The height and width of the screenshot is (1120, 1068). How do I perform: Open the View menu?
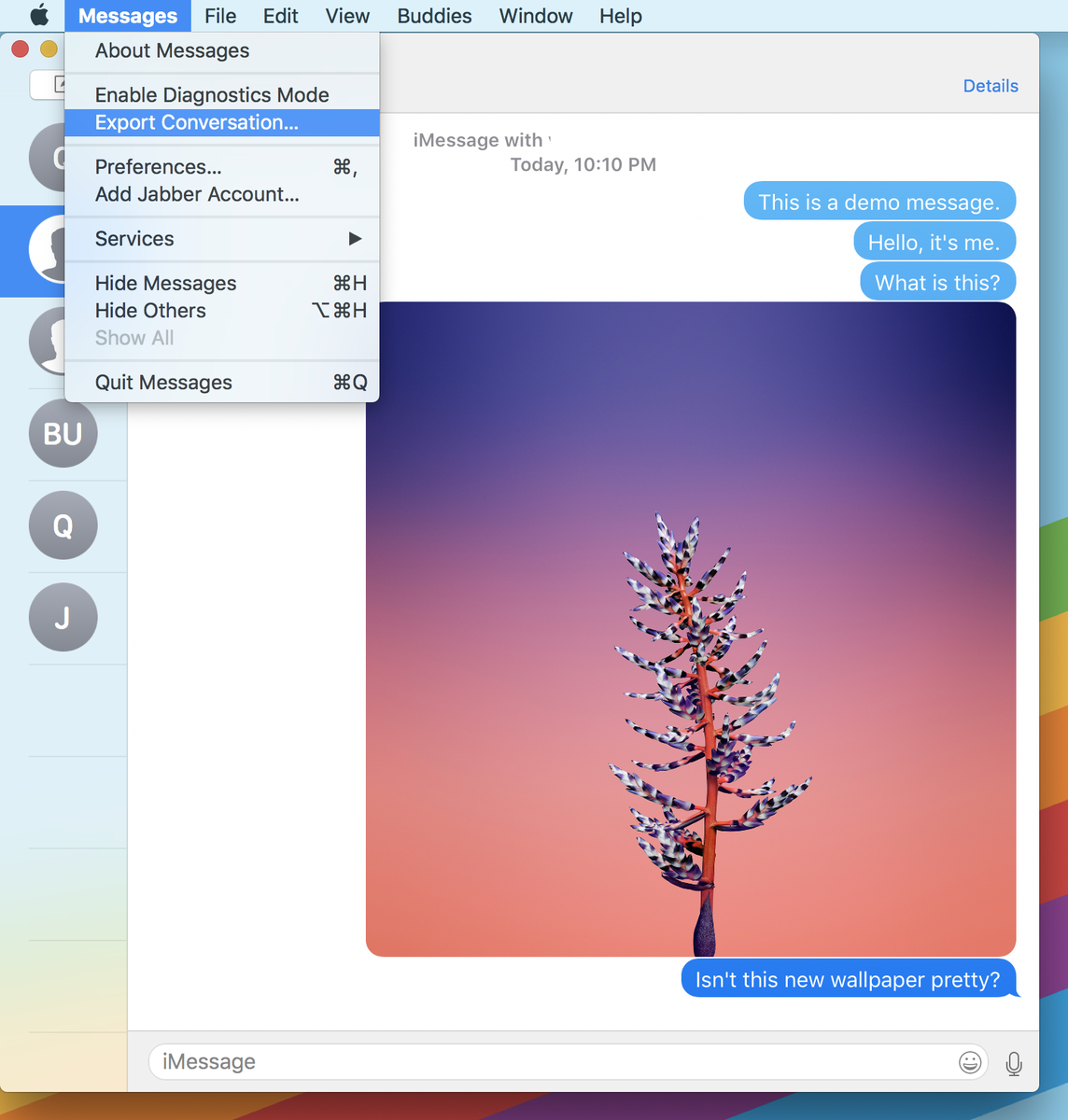pyautogui.click(x=347, y=16)
